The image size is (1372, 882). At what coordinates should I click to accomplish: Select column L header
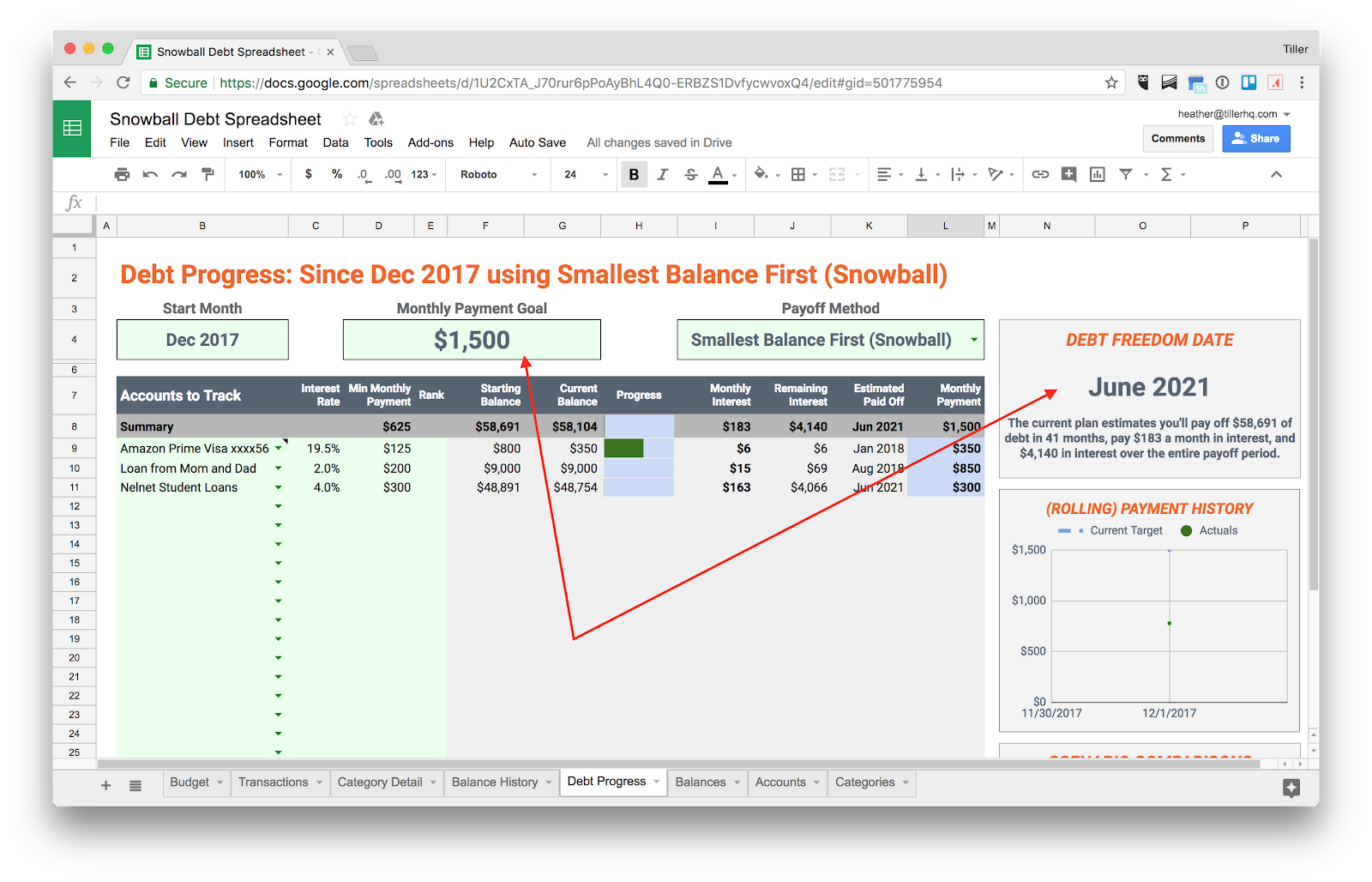point(945,226)
